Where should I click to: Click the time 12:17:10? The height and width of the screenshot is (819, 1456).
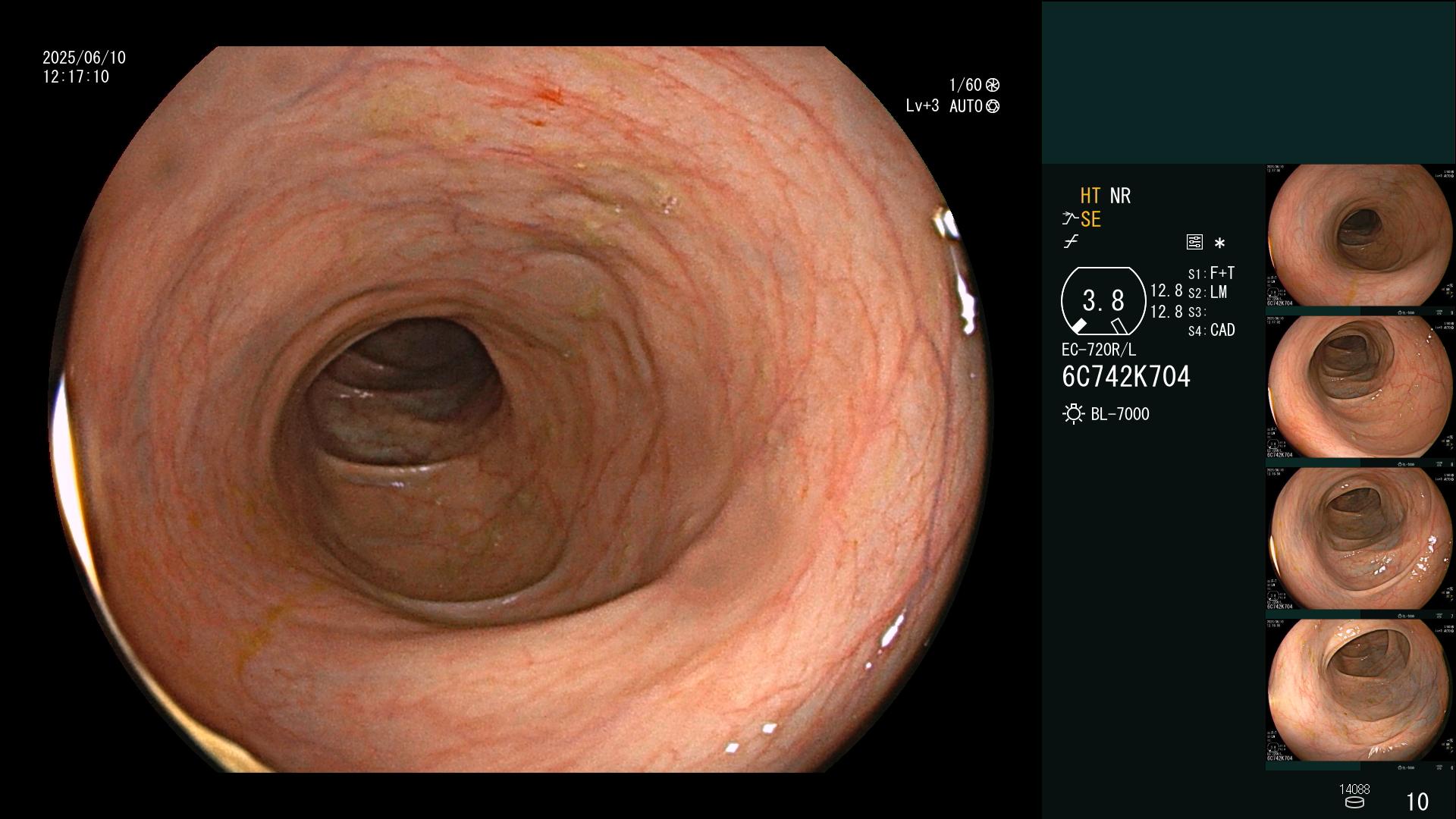click(76, 77)
